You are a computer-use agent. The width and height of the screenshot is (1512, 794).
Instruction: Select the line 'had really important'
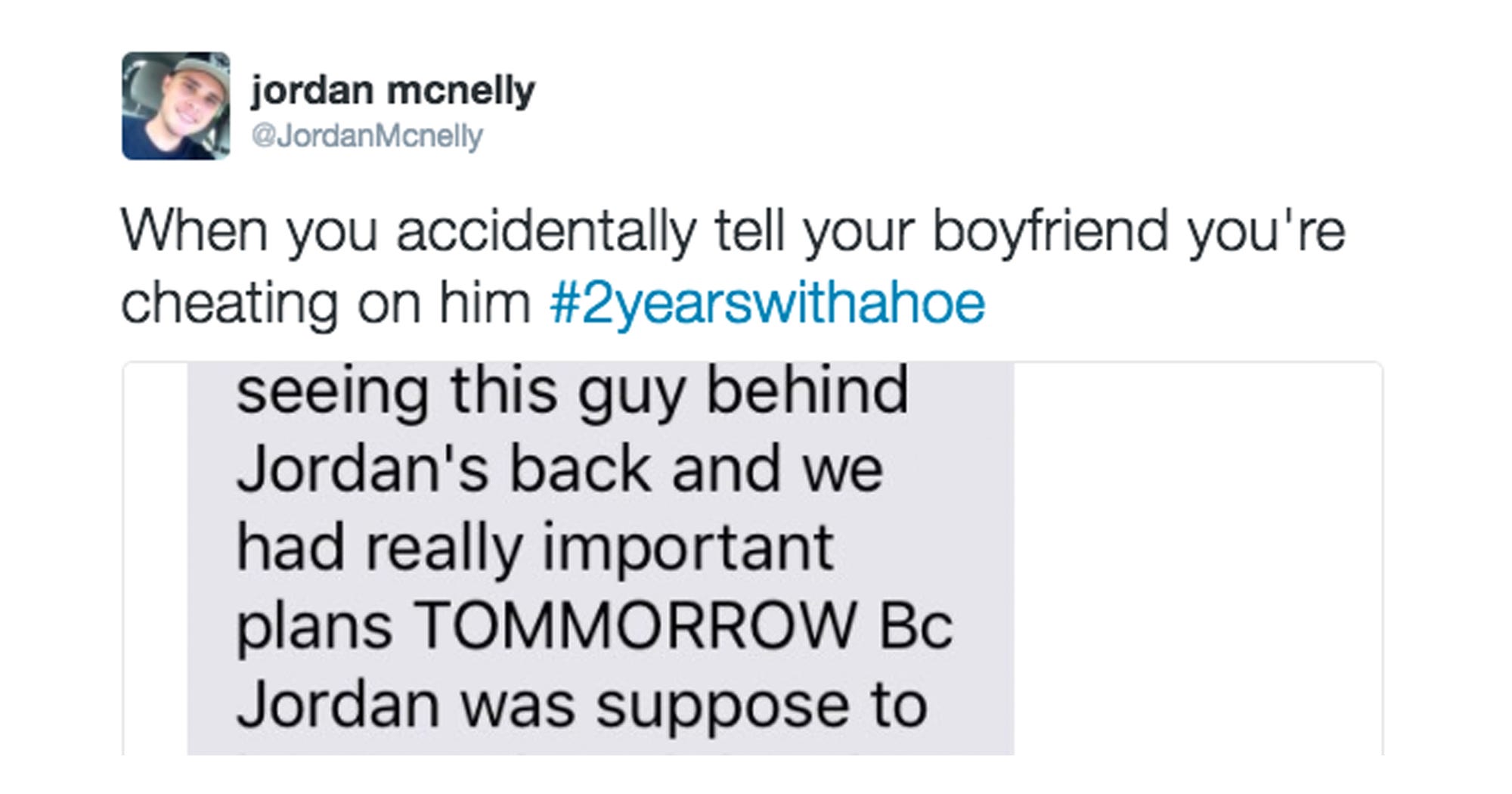click(x=535, y=549)
